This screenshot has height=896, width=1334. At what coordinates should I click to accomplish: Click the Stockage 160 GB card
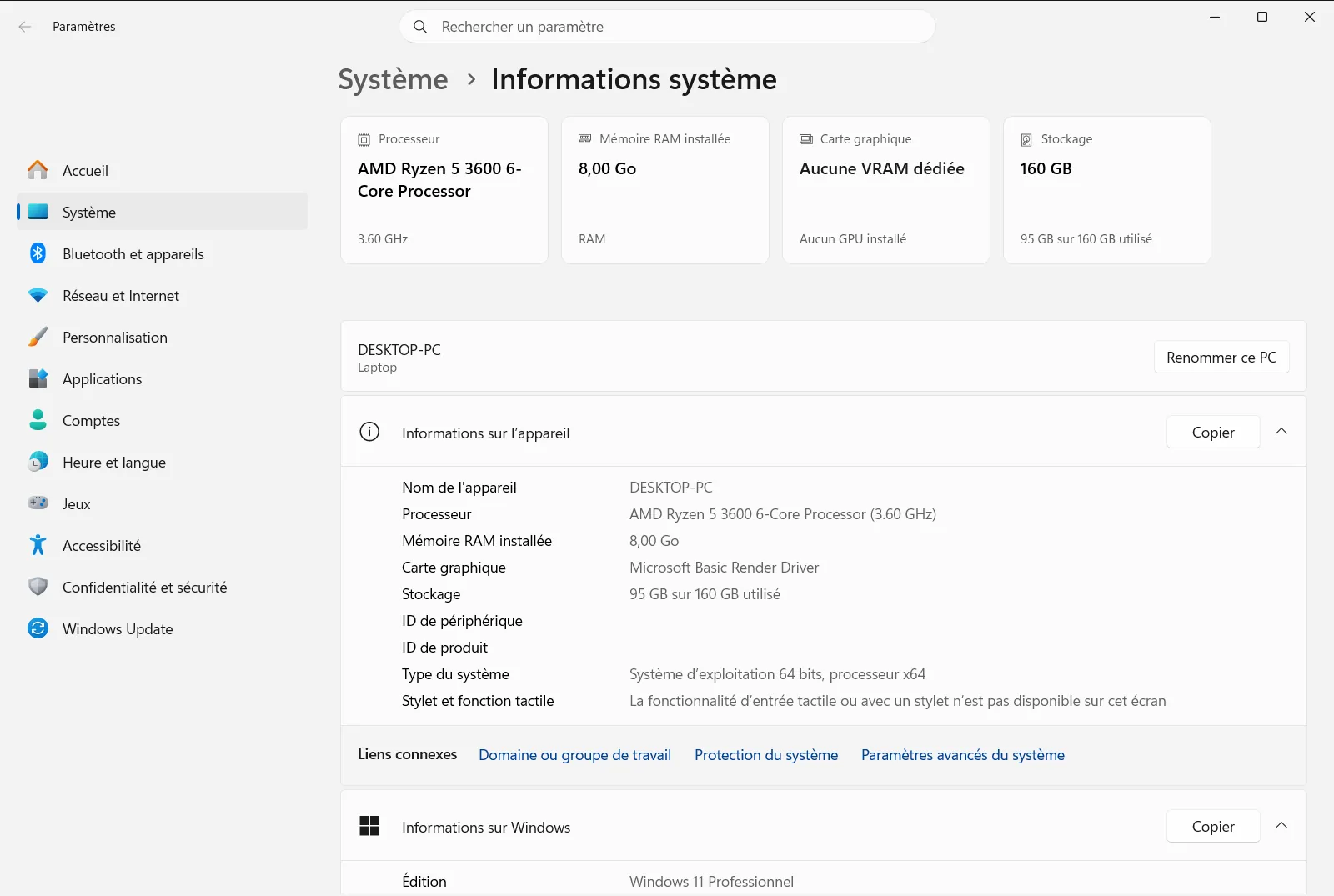click(1107, 190)
